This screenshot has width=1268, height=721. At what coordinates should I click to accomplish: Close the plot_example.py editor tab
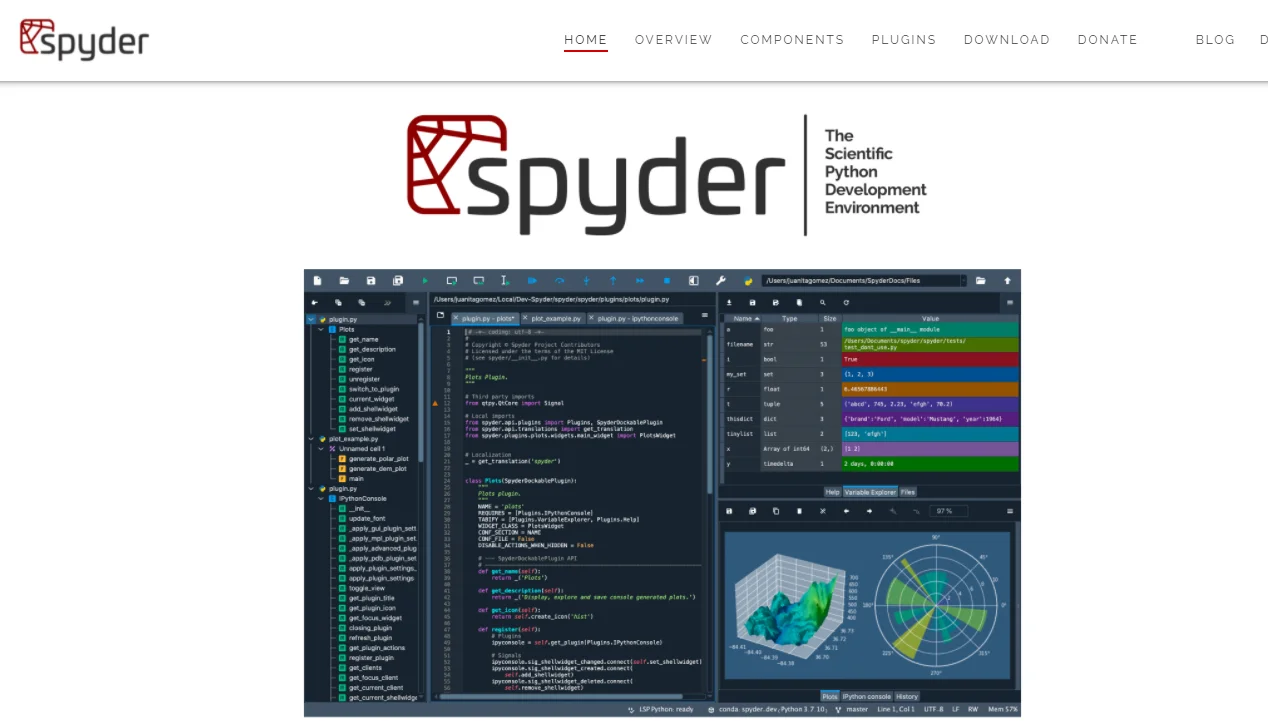(523, 318)
